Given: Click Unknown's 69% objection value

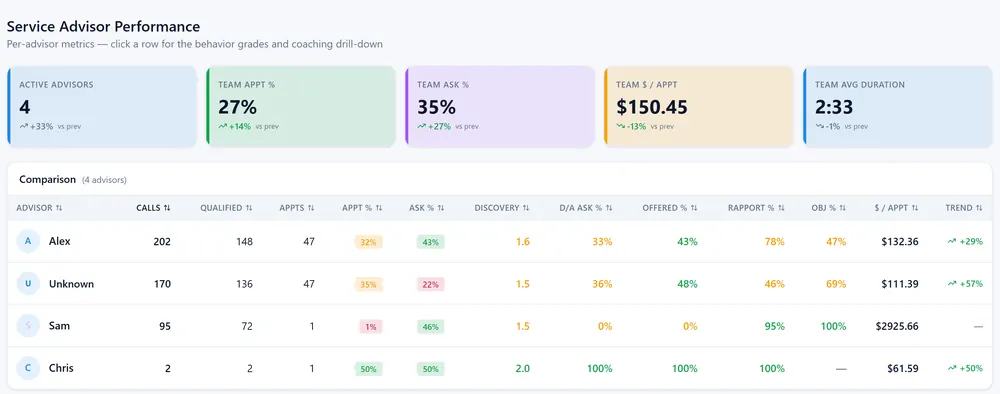Looking at the screenshot, I should 836,284.
